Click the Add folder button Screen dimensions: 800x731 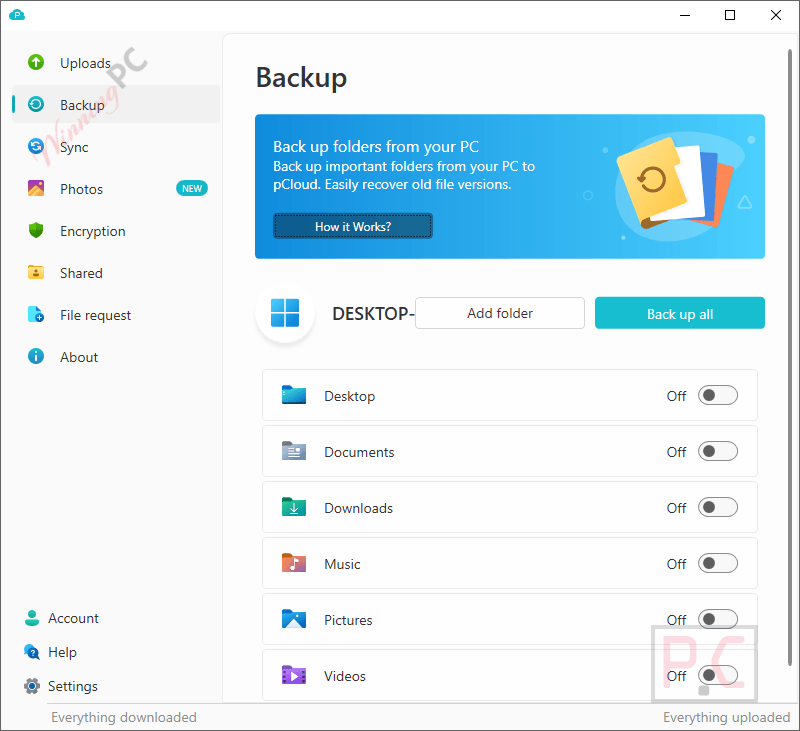pos(500,313)
